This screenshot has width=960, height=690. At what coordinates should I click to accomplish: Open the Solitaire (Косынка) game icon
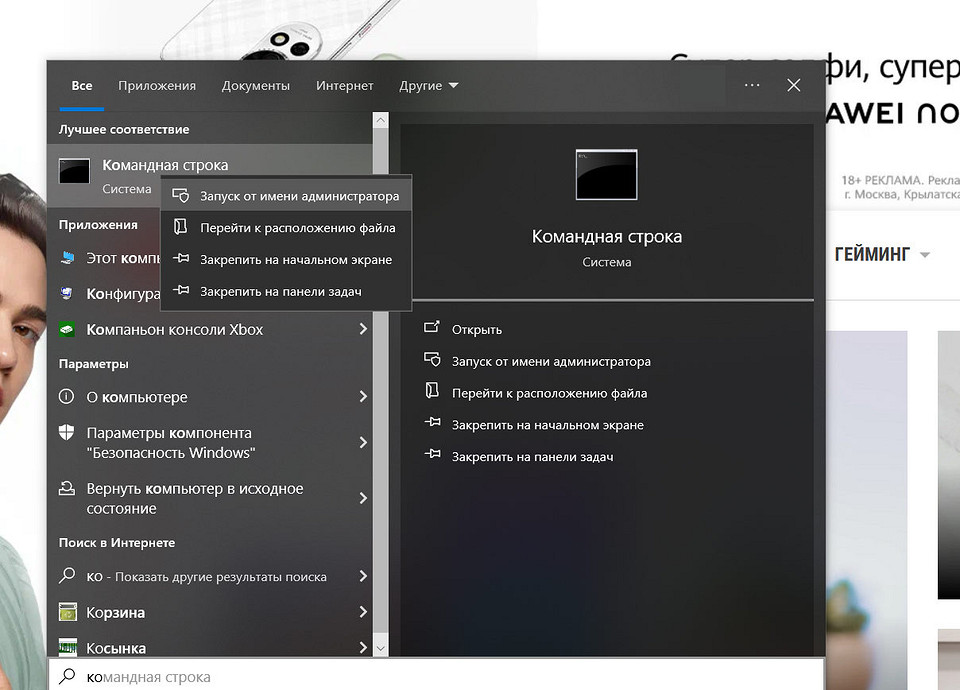pos(67,647)
